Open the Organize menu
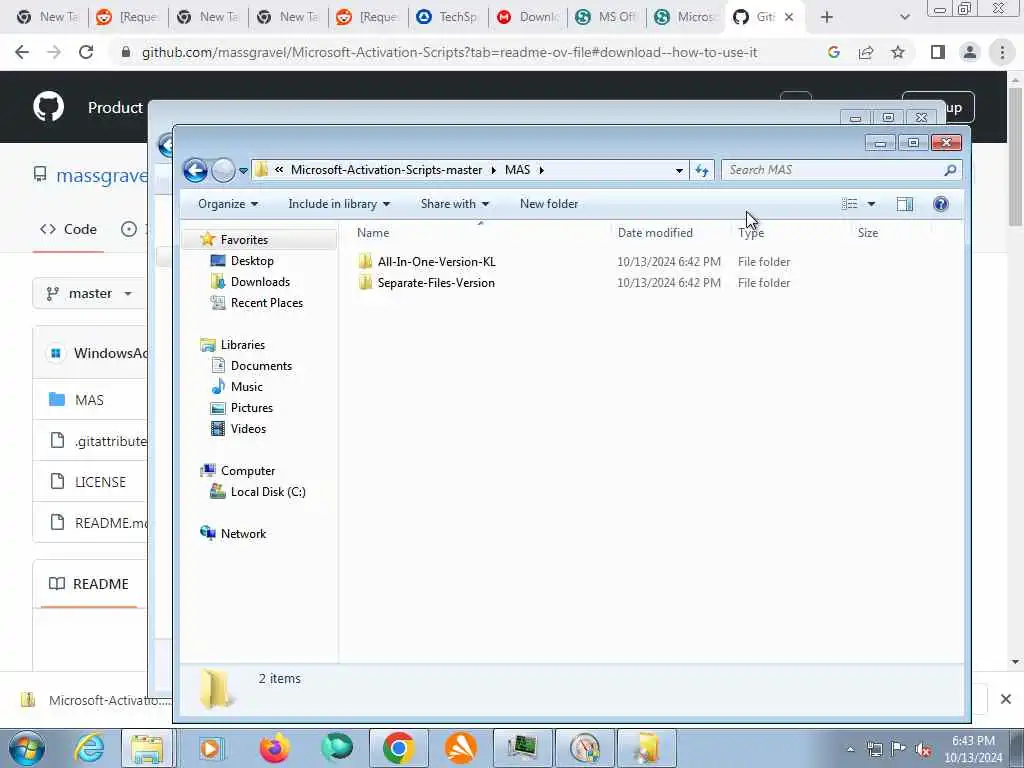This screenshot has height=768, width=1024. tap(228, 204)
